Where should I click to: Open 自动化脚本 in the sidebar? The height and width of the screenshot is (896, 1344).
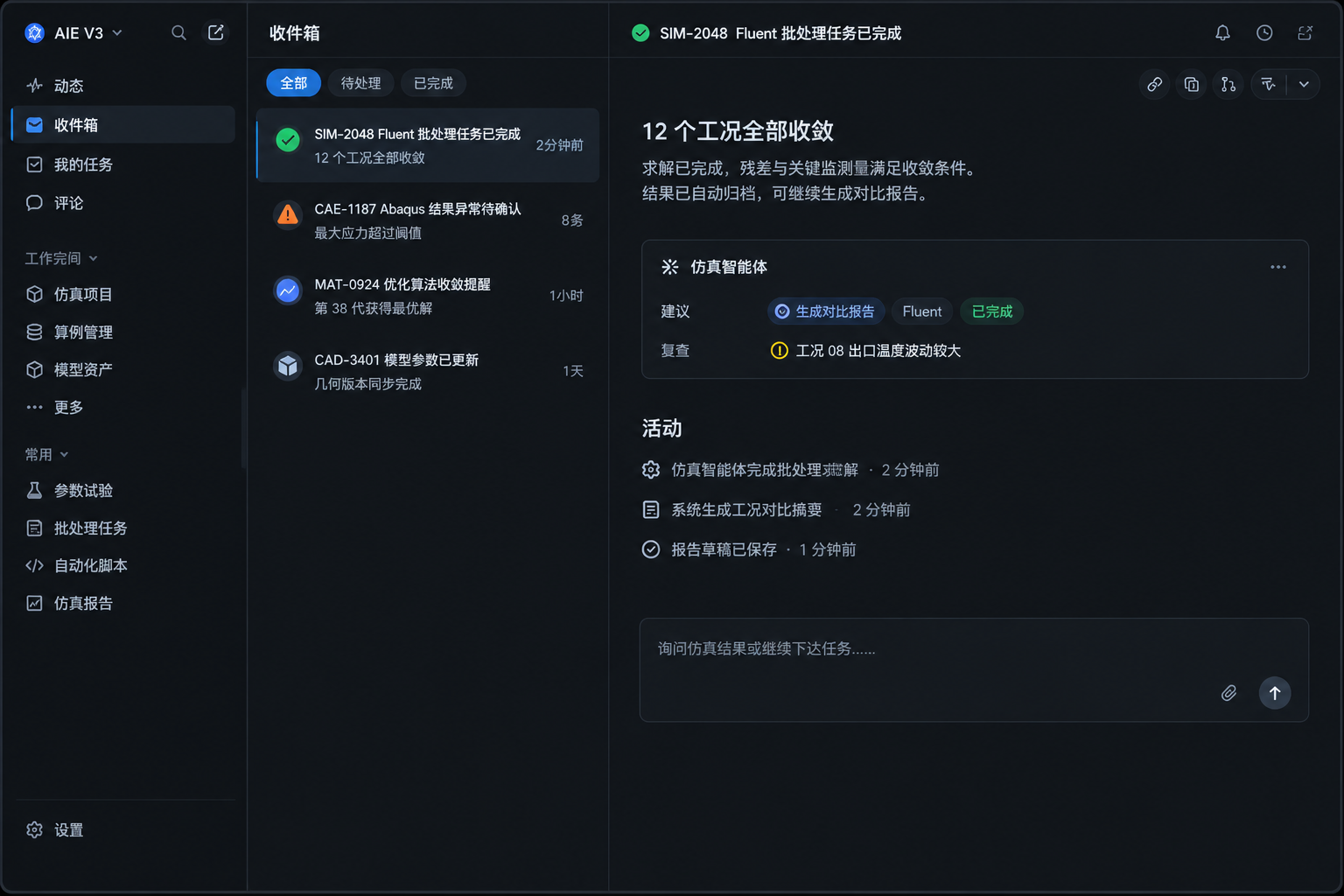click(123, 565)
